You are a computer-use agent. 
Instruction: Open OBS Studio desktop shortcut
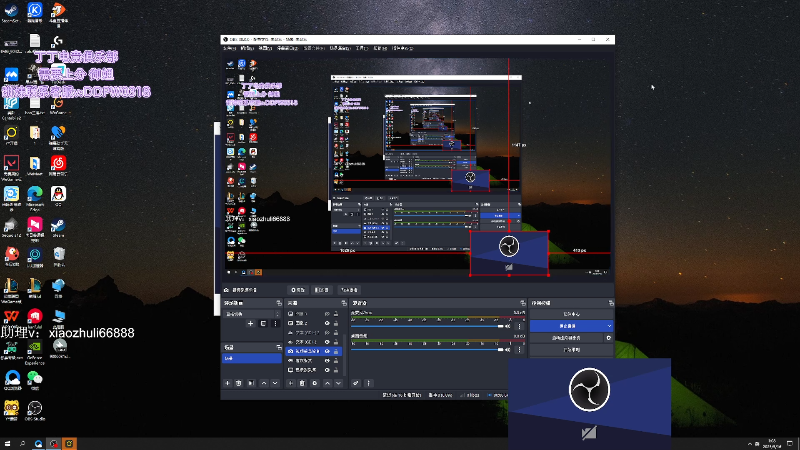tap(35, 411)
